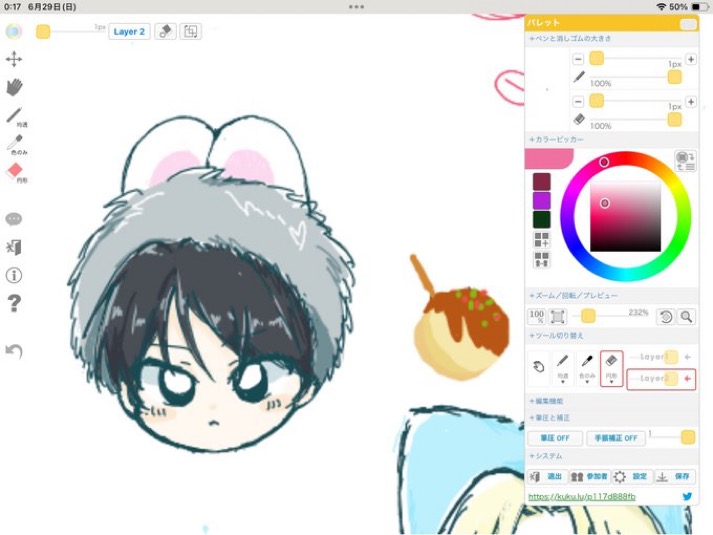Click 保存 save button

pyautogui.click(x=675, y=476)
